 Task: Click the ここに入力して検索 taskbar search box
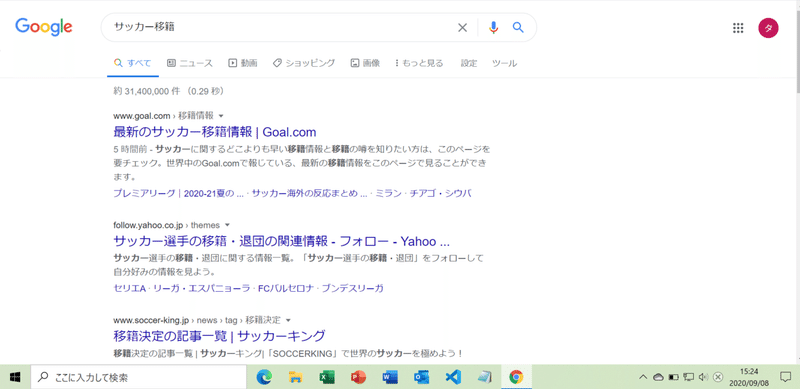pyautogui.click(x=139, y=377)
